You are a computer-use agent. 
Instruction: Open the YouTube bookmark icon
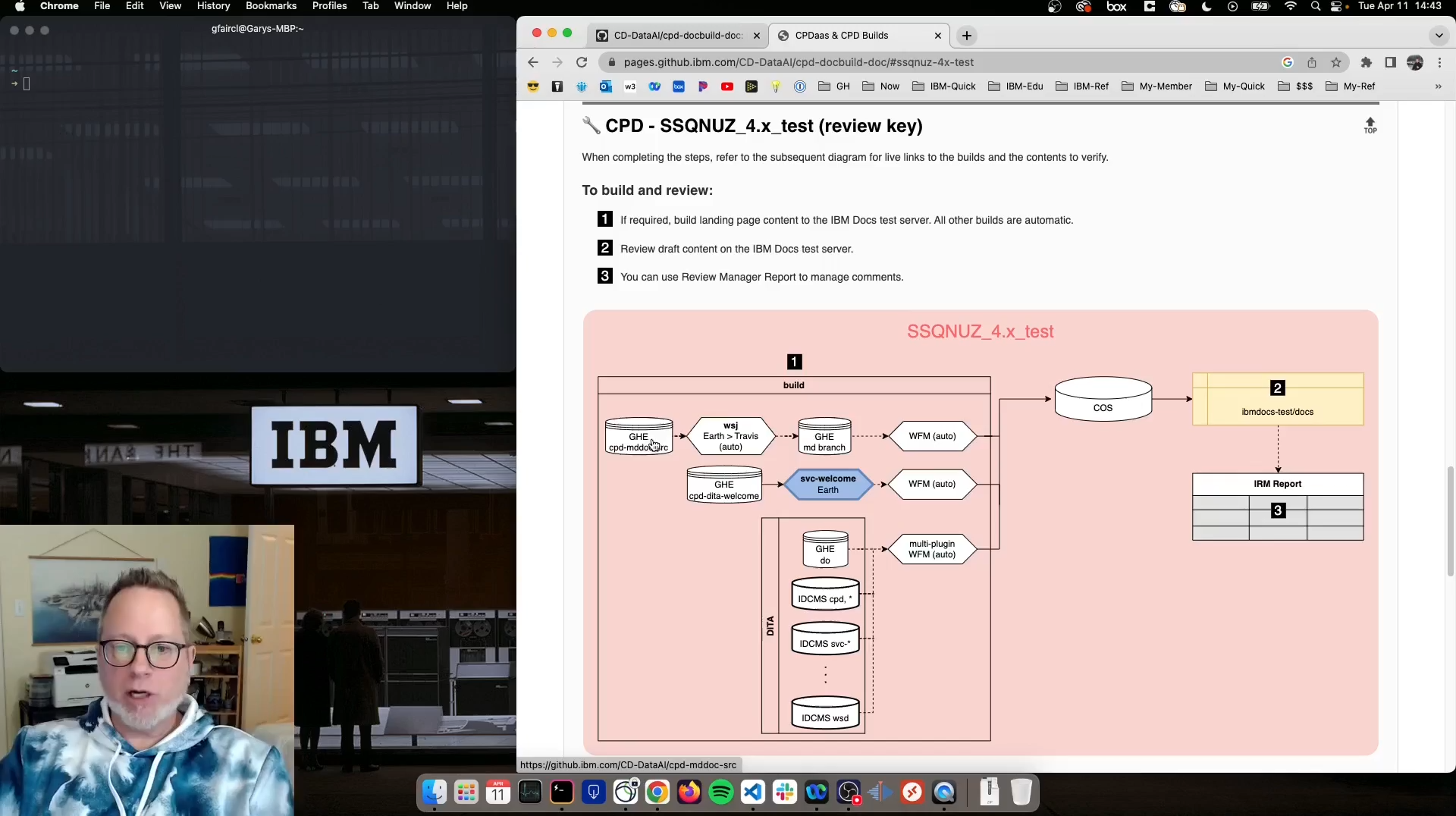(x=727, y=86)
